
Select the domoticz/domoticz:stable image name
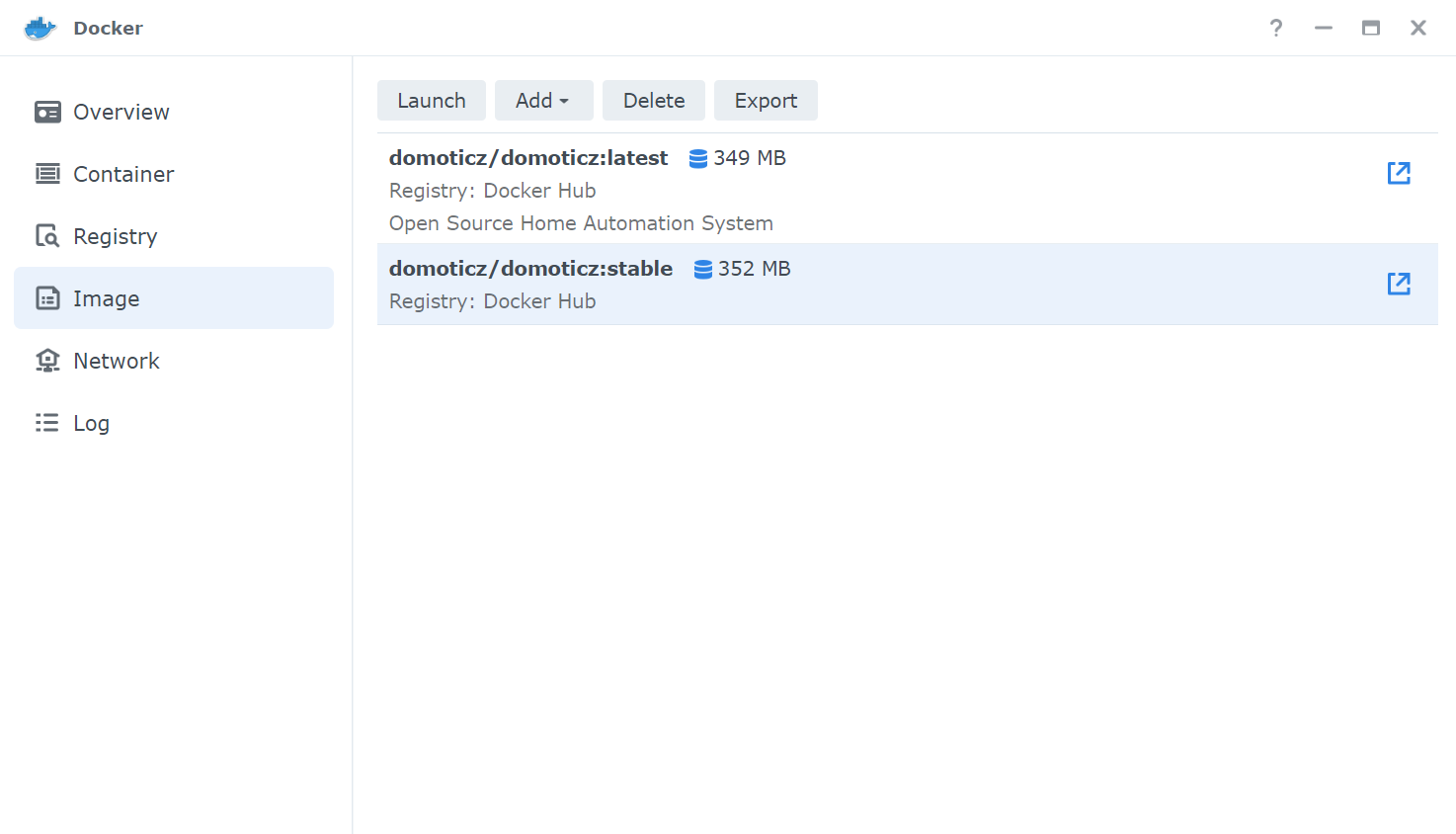(530, 269)
